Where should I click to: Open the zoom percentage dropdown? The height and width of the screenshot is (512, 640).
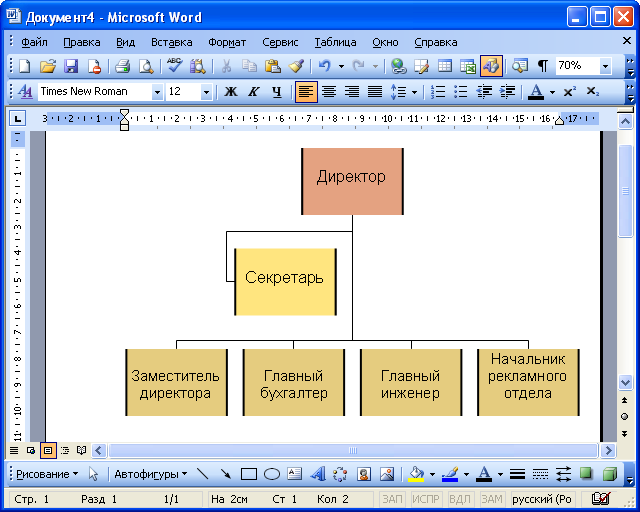[605, 66]
